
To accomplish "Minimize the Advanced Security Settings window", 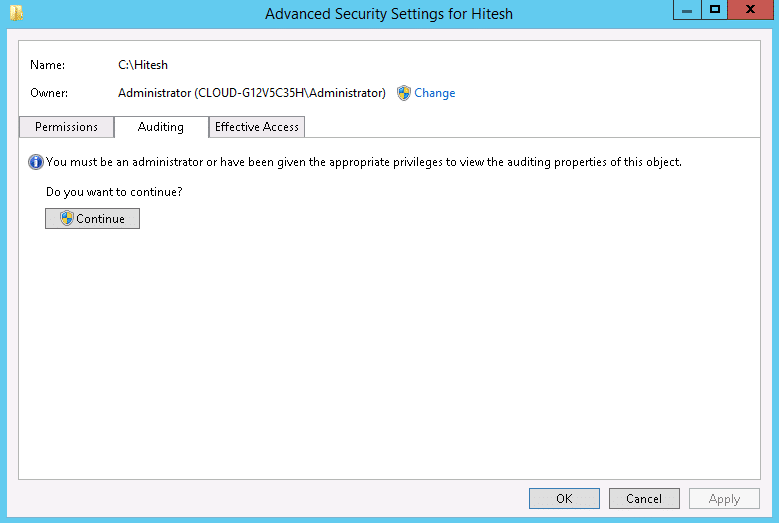I will [687, 9].
